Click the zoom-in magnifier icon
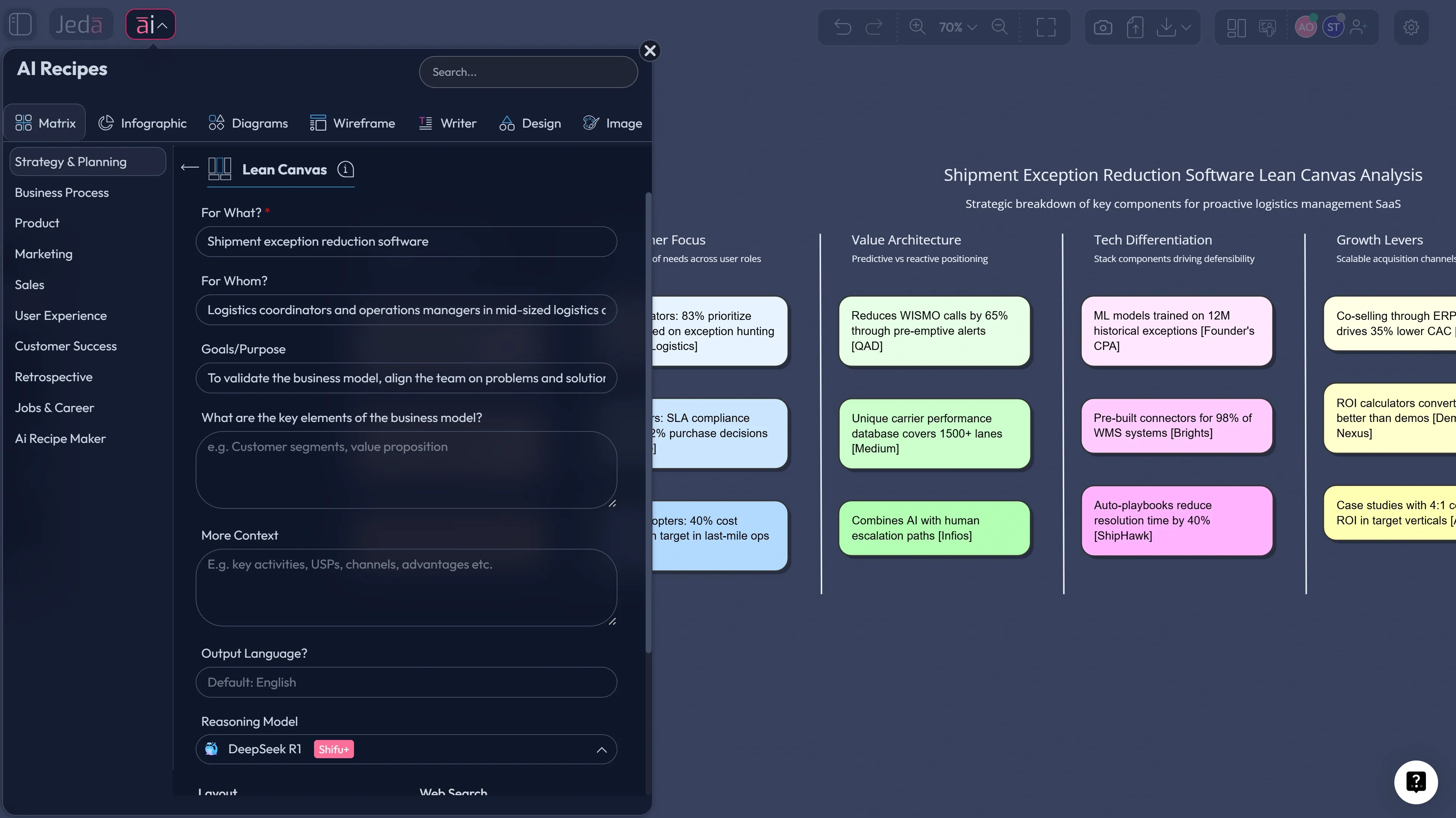Screen dimensions: 1456x818 coord(917,27)
